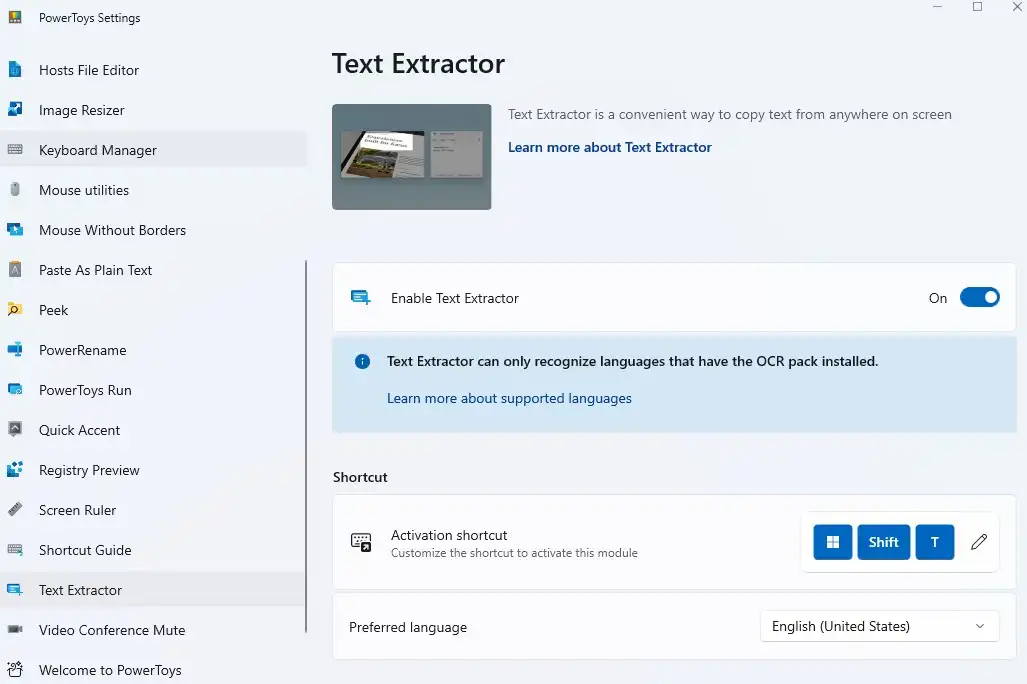Navigate to Mouse Without Borders

click(153, 230)
